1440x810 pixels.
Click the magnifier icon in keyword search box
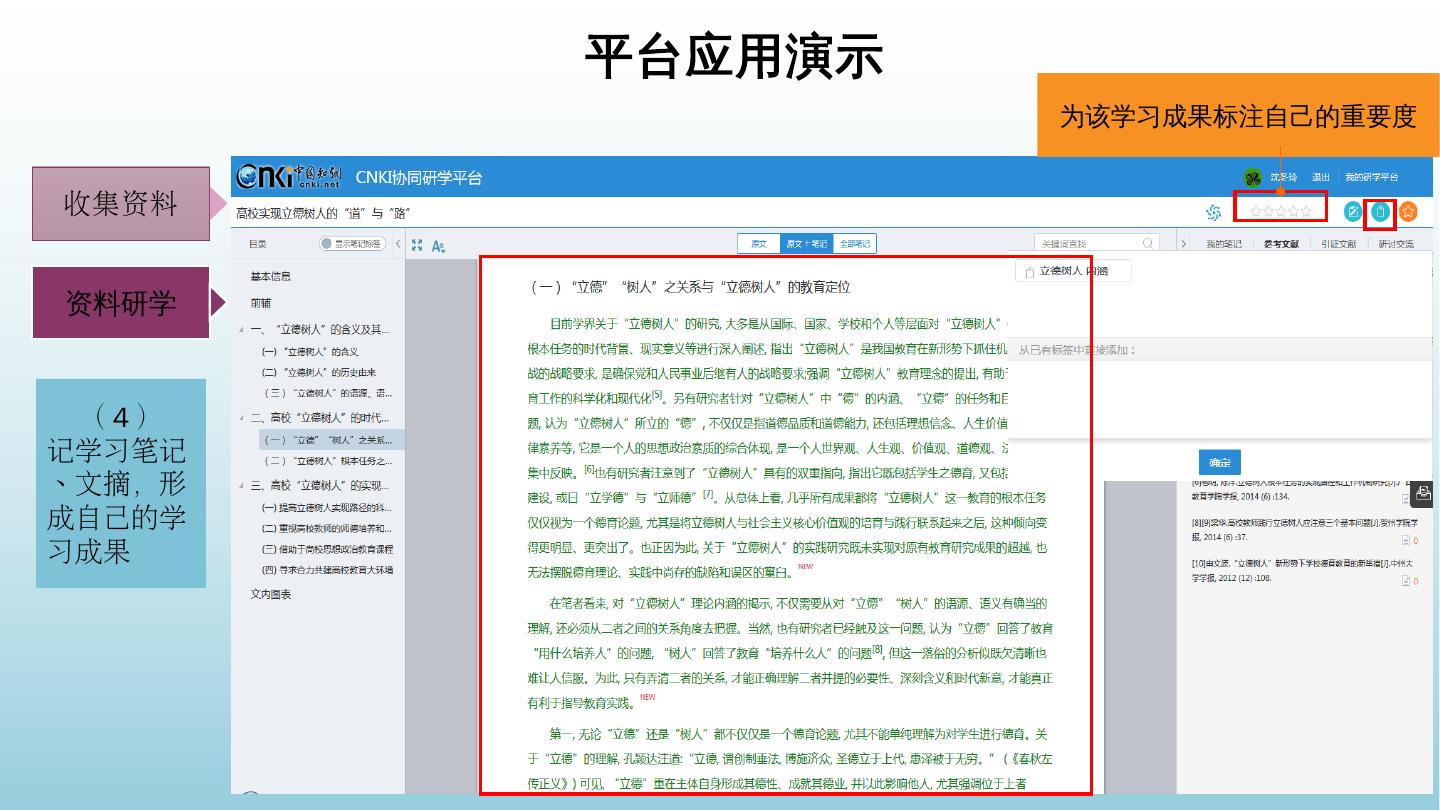1148,243
